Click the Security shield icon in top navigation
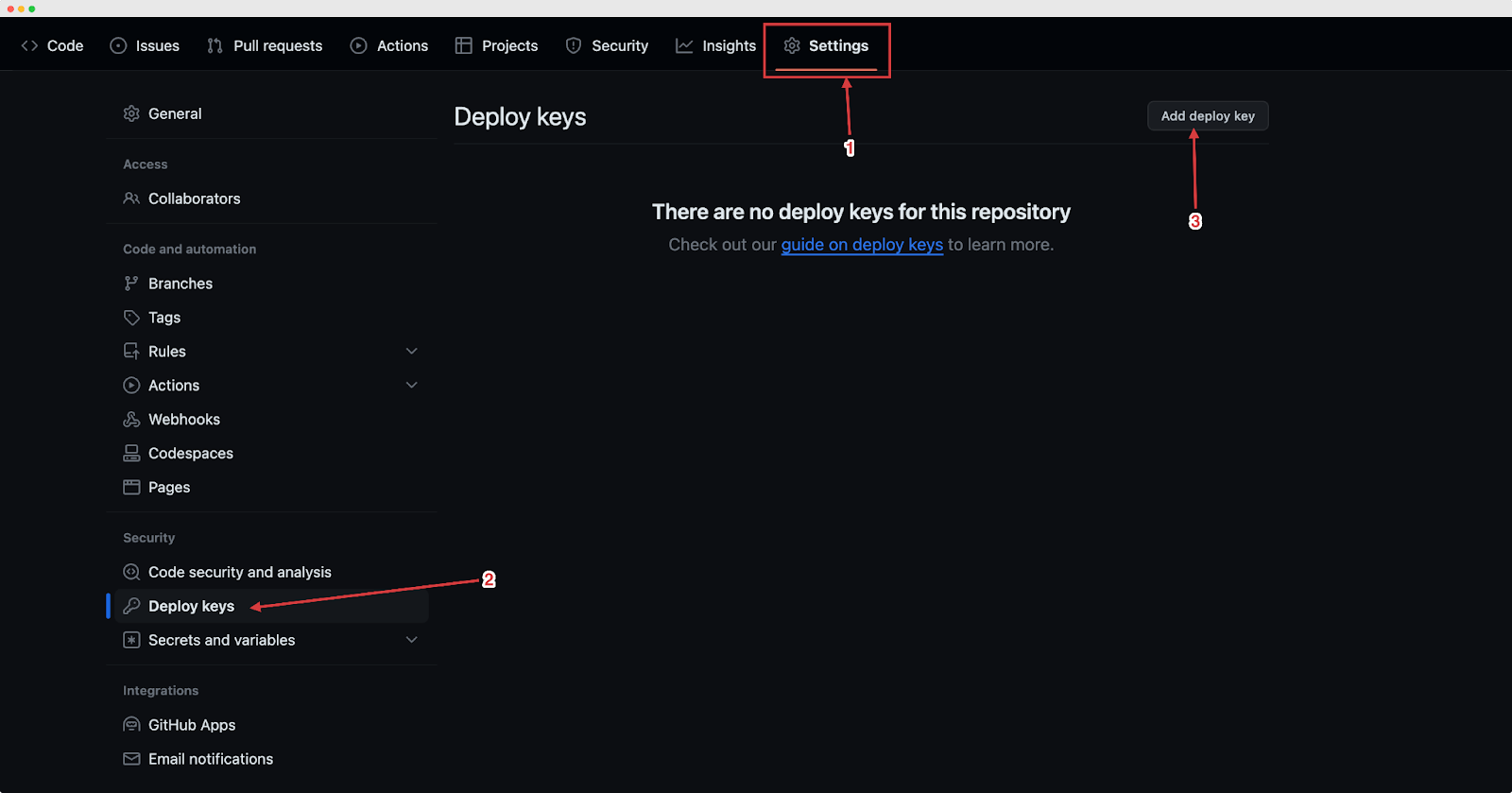 click(x=574, y=45)
